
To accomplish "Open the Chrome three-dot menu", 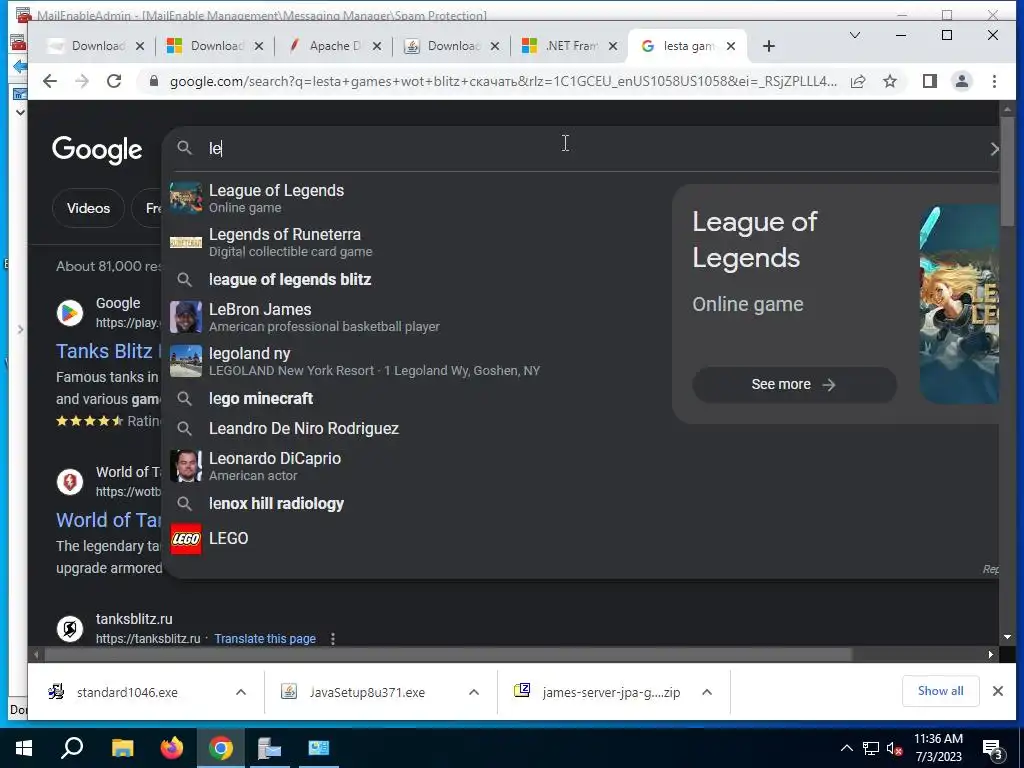I will coord(994,81).
